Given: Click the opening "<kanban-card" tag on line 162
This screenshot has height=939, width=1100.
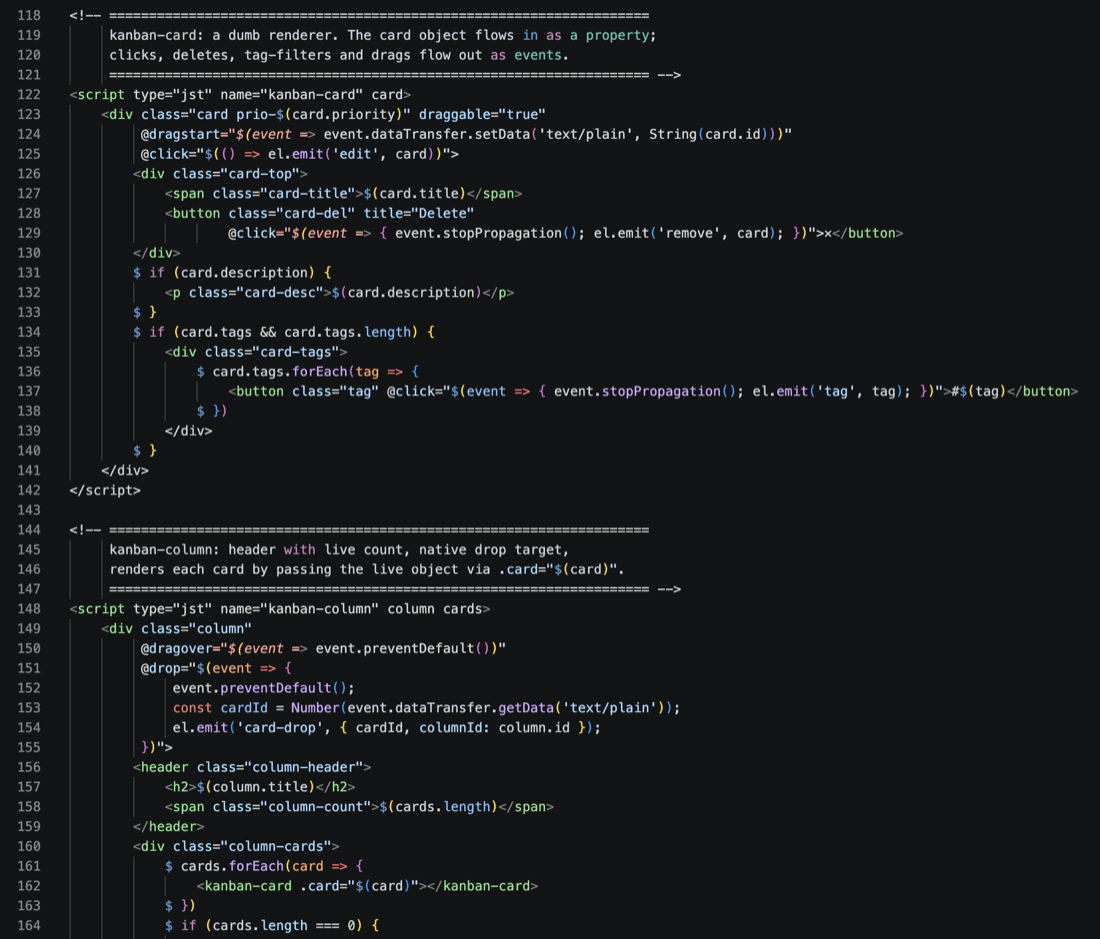Looking at the screenshot, I should 244,886.
